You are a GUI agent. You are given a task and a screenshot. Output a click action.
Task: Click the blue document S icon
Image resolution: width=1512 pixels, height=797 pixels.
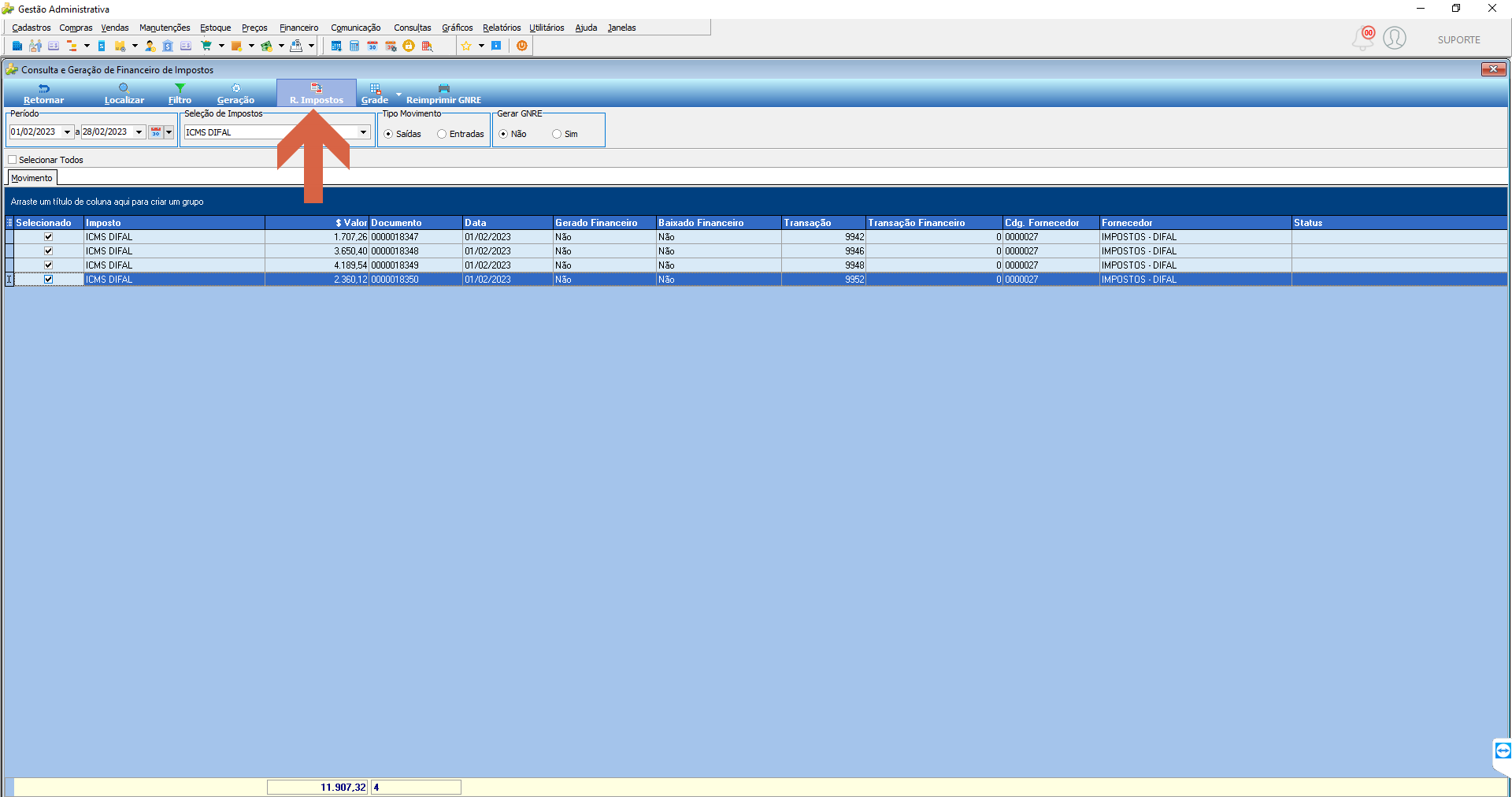coord(102,46)
